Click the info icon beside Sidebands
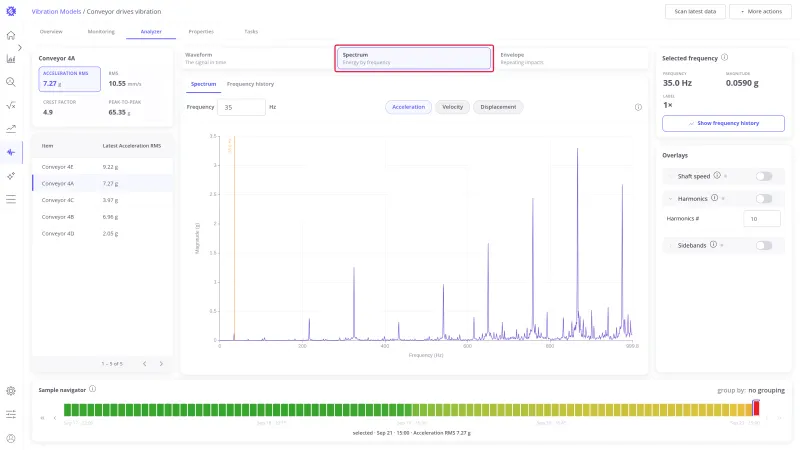The height and width of the screenshot is (450, 800). click(713, 245)
